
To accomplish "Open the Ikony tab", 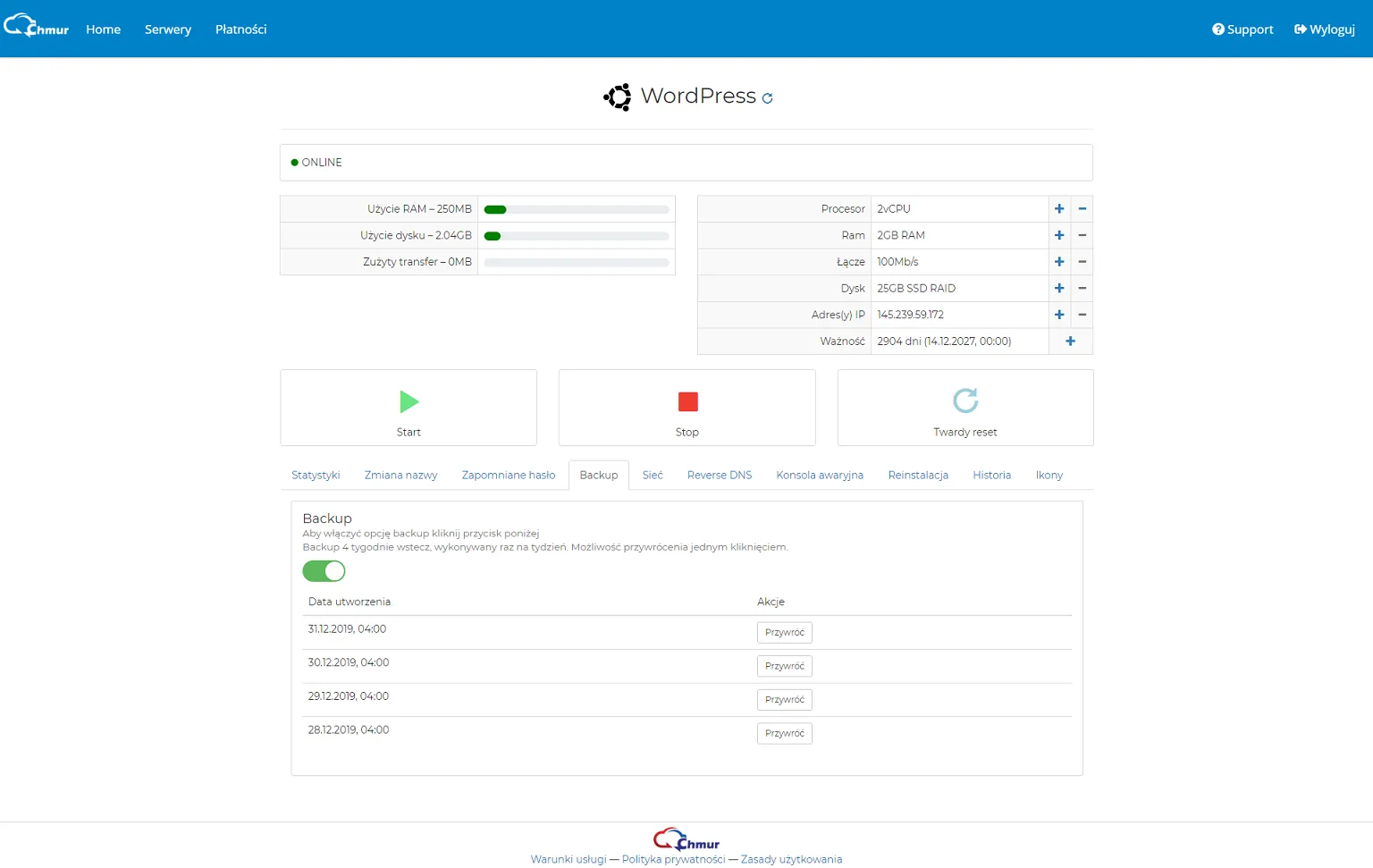I will 1049,476.
